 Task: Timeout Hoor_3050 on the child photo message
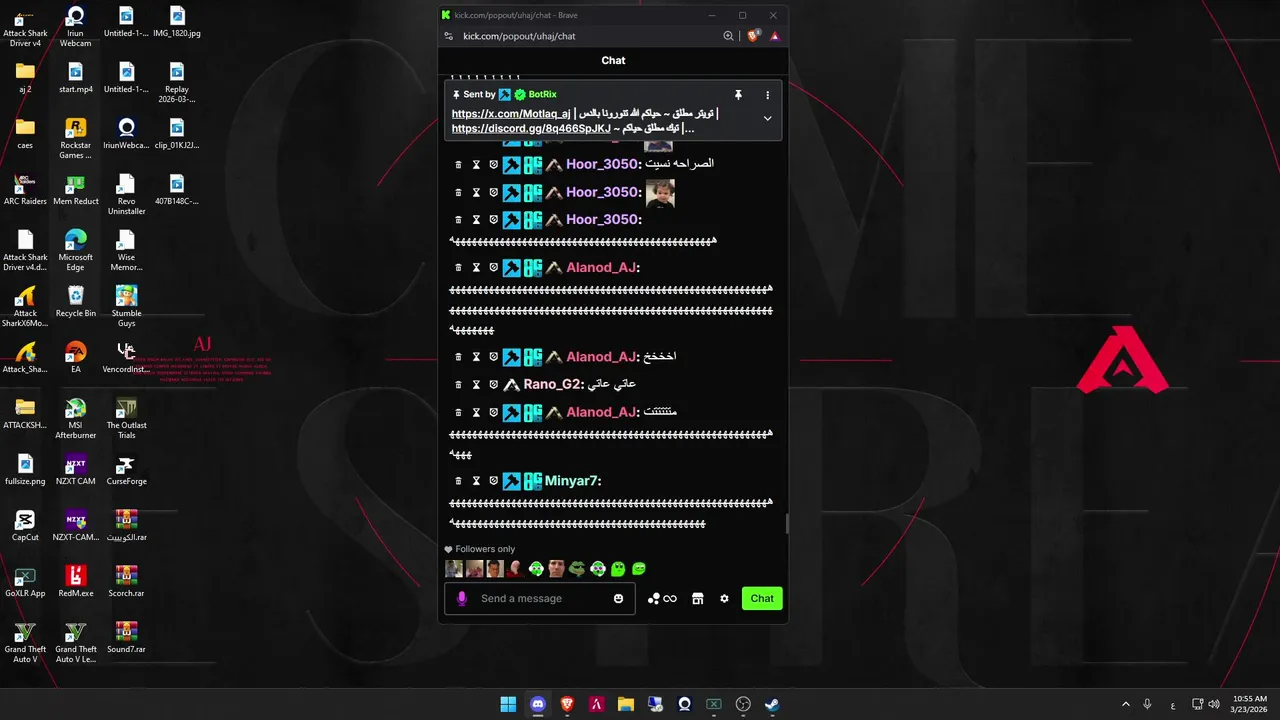476,192
